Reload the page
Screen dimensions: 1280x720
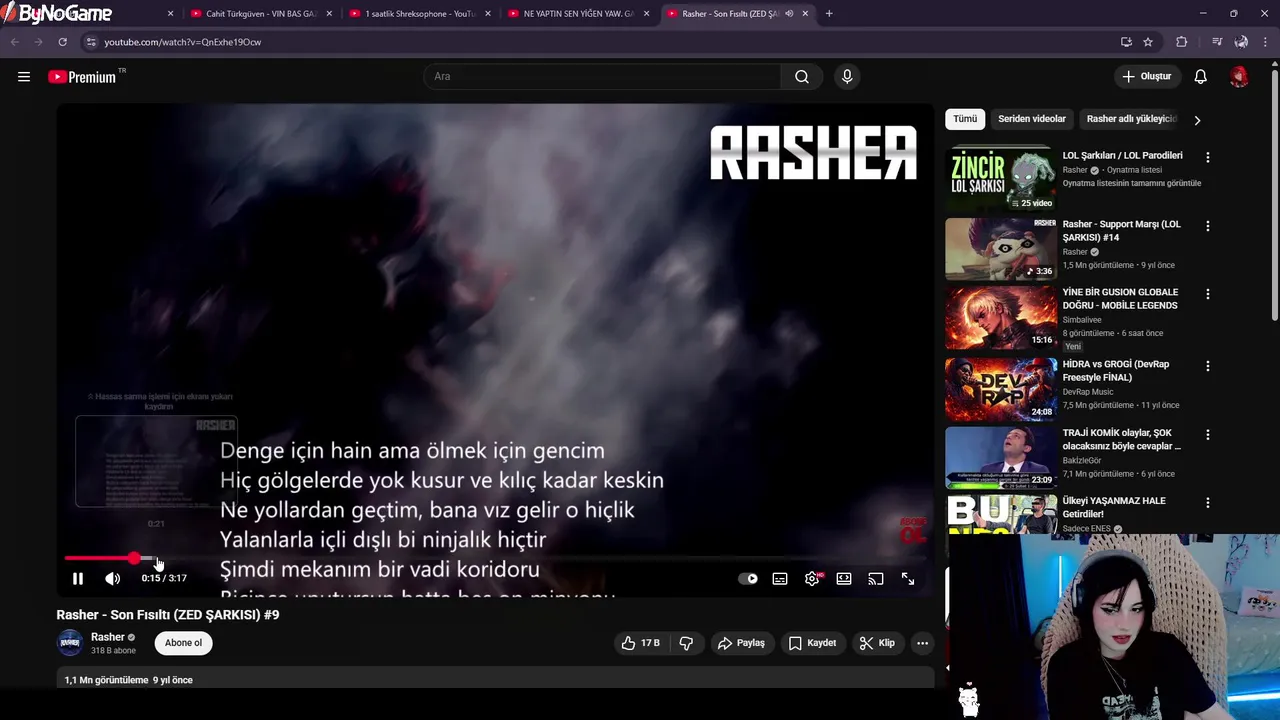tap(62, 42)
